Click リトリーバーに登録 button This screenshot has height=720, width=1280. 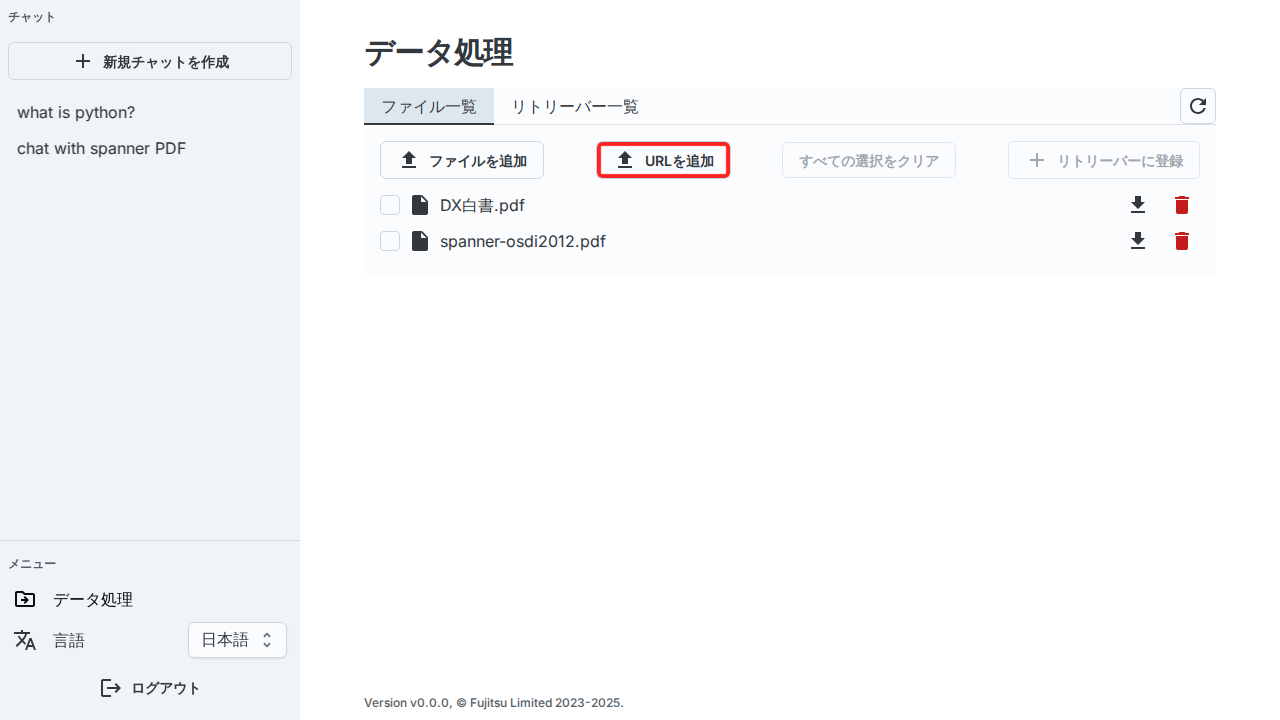[x=1104, y=160]
